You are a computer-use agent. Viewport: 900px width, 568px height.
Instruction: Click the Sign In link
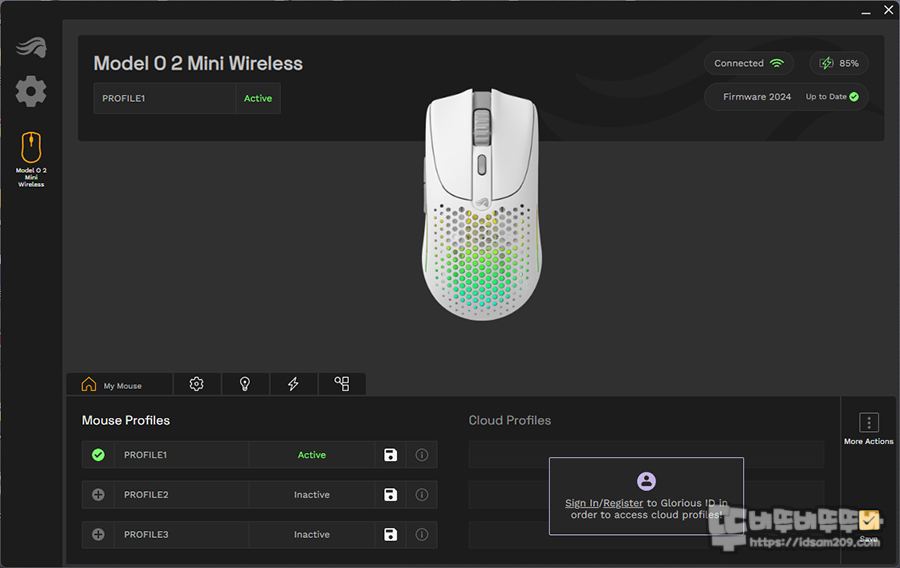tap(582, 503)
